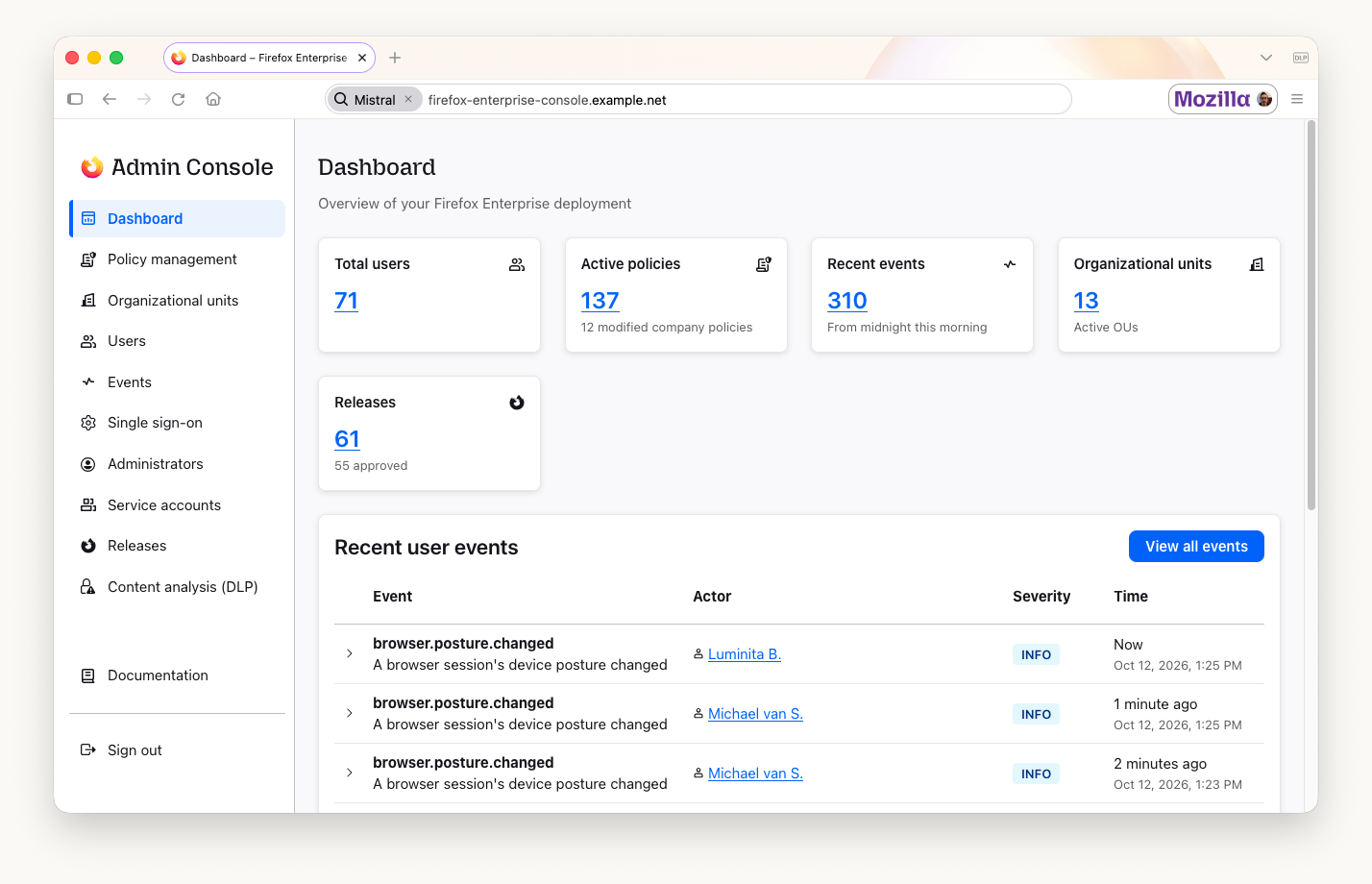Click the 310 recent events link
Image resolution: width=1372 pixels, height=884 pixels.
pos(847,301)
